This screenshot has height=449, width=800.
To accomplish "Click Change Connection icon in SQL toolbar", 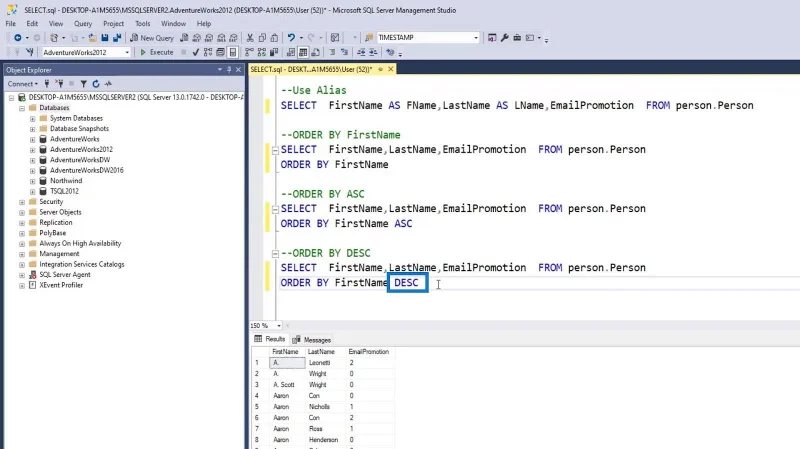I will (x=30, y=52).
